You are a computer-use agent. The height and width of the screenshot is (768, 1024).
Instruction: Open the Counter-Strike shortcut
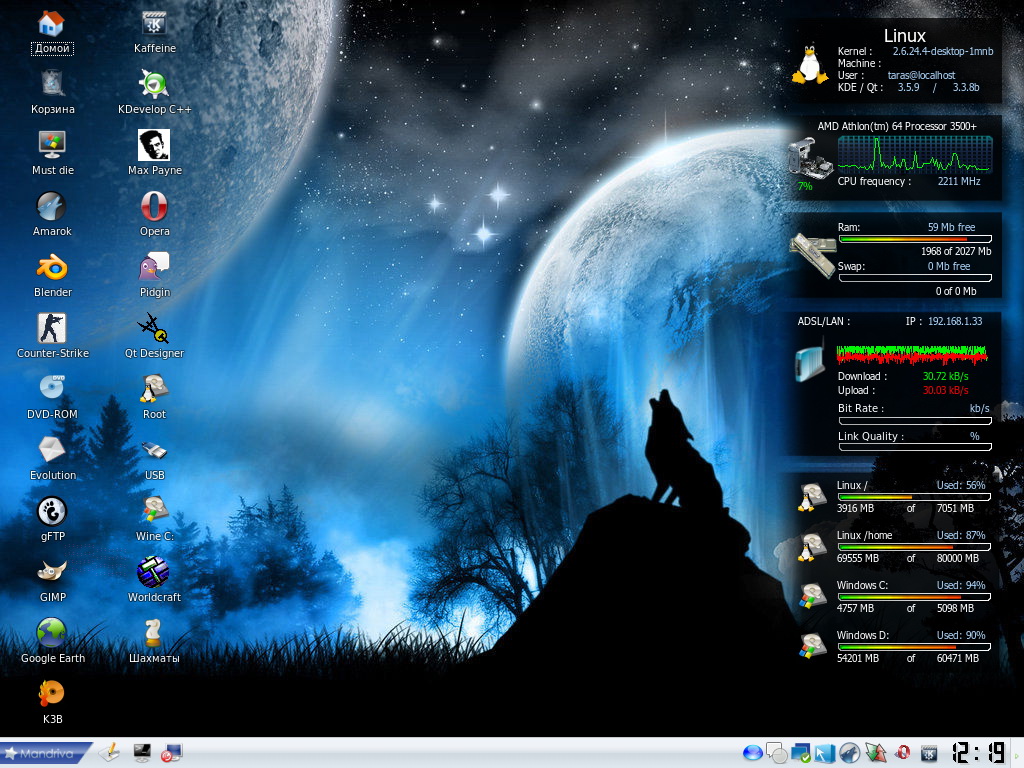(53, 329)
